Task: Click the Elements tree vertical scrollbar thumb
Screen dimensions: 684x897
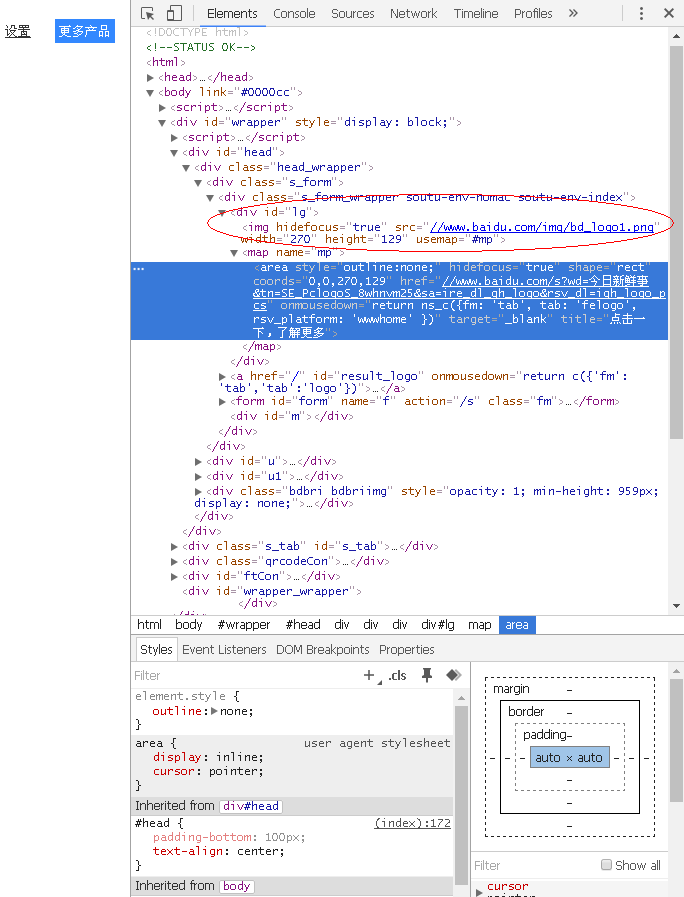Action: pos(676,242)
